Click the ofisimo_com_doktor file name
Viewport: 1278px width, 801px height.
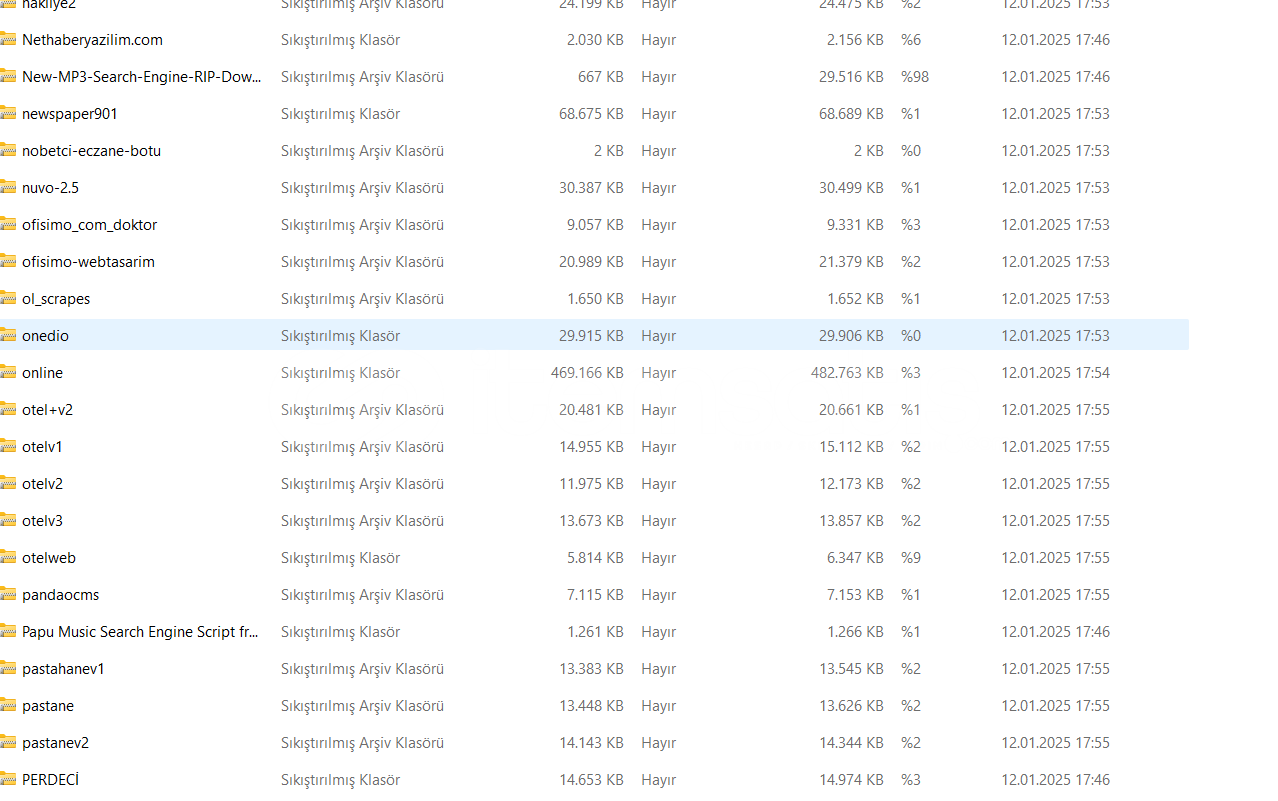89,225
